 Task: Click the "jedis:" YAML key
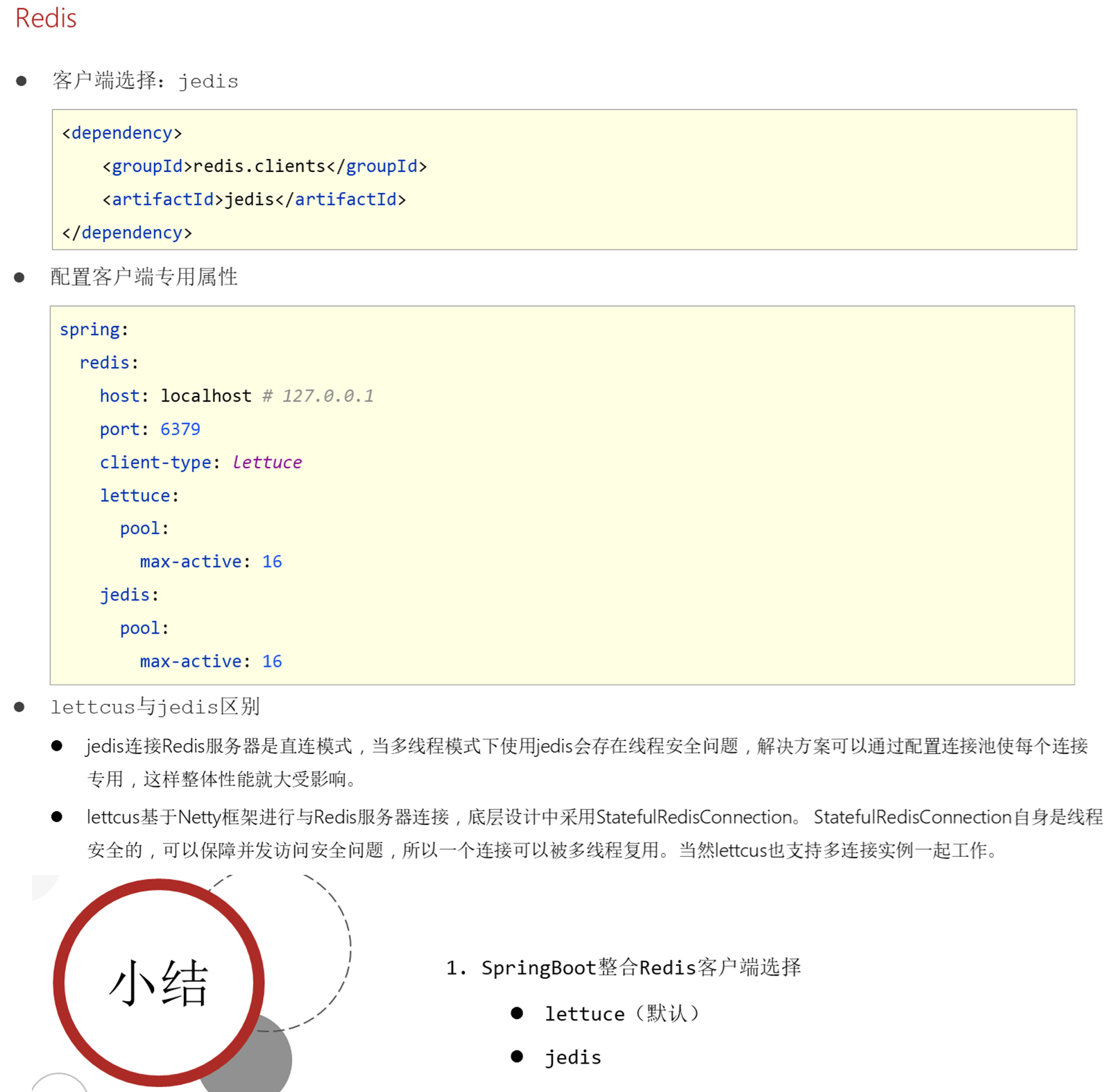point(129,595)
